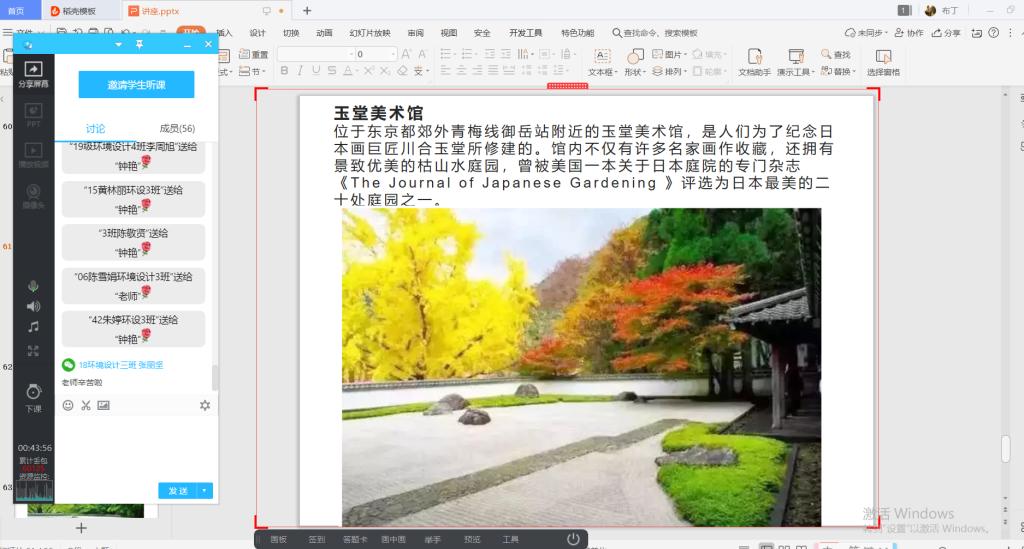This screenshot has width=1024, height=549.
Task: Toggle the microphone in the classroom sidebar
Action: click(x=33, y=286)
